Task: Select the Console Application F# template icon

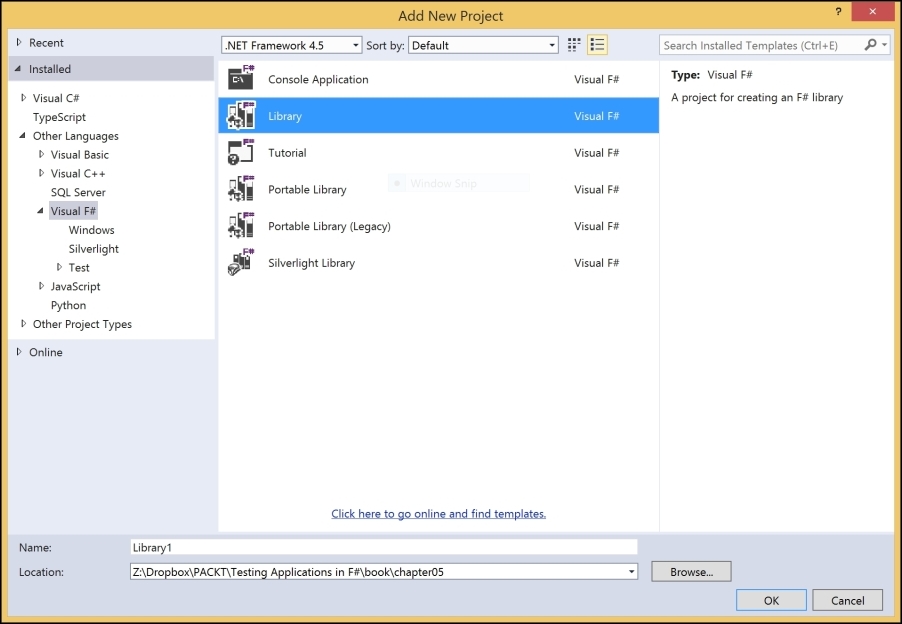Action: pos(240,77)
